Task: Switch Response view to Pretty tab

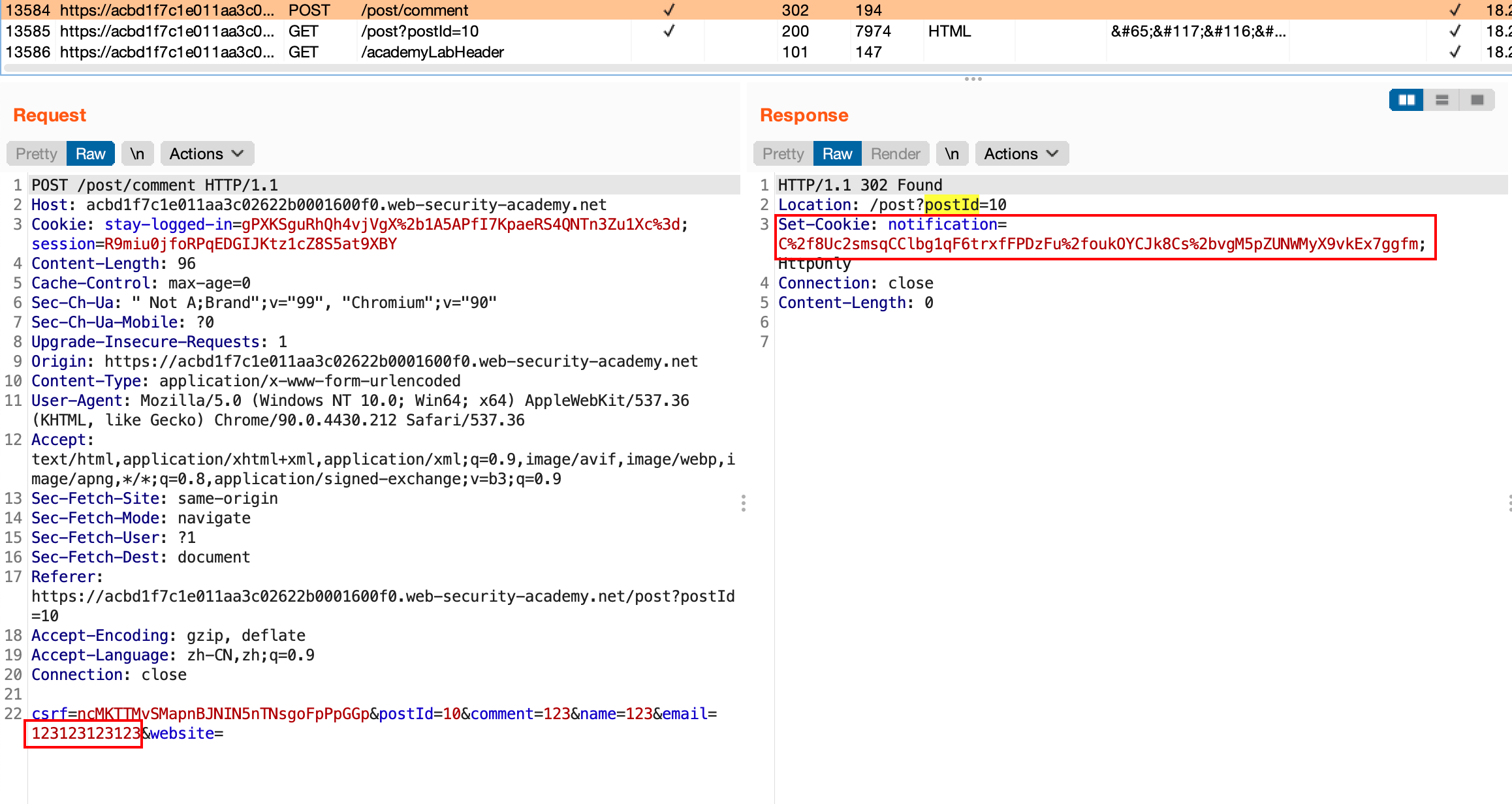Action: 783,154
